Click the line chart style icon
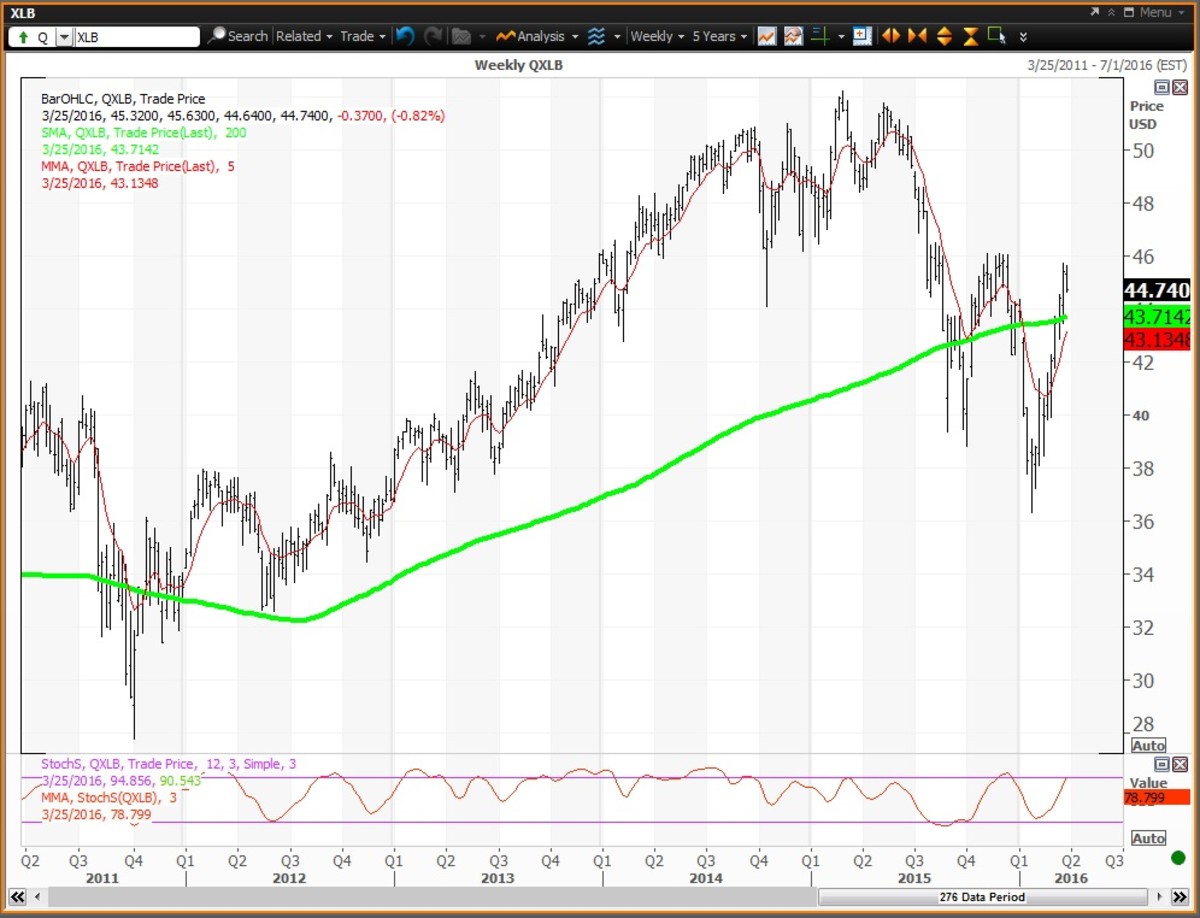The image size is (1200, 918). [767, 36]
